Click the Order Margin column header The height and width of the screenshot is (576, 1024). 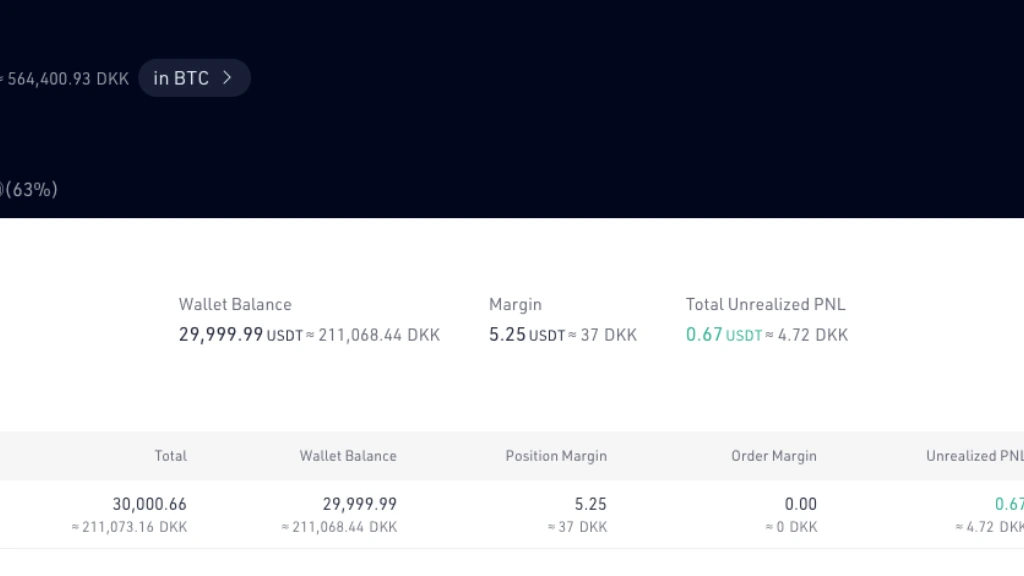(774, 456)
